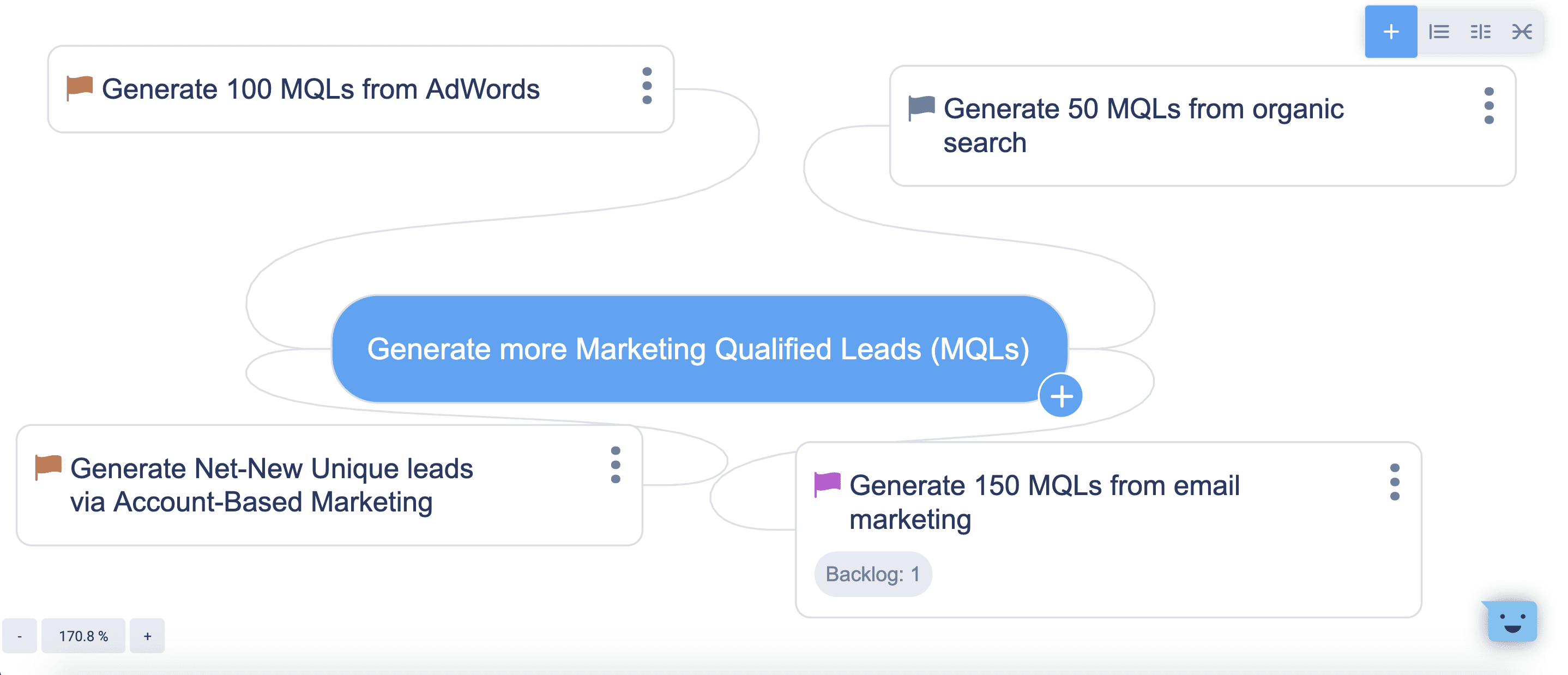The height and width of the screenshot is (675, 1568).
Task: Open Generate 50 MQLs from organic search card
Action: click(1202, 126)
